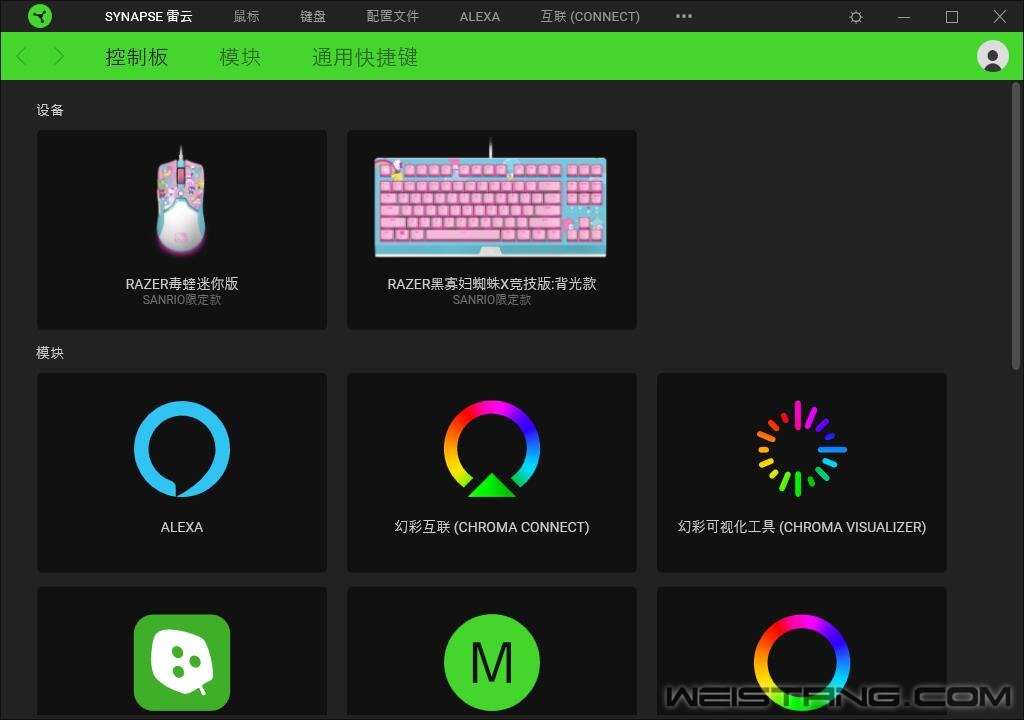
Task: Go forward with the right arrow
Action: (x=59, y=56)
